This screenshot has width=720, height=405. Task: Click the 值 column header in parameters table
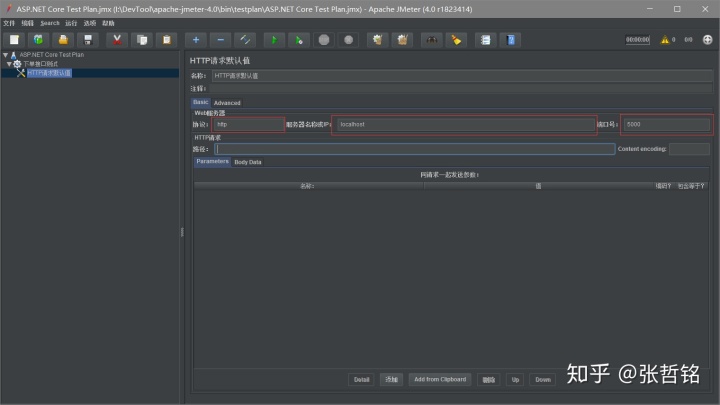(x=538, y=186)
